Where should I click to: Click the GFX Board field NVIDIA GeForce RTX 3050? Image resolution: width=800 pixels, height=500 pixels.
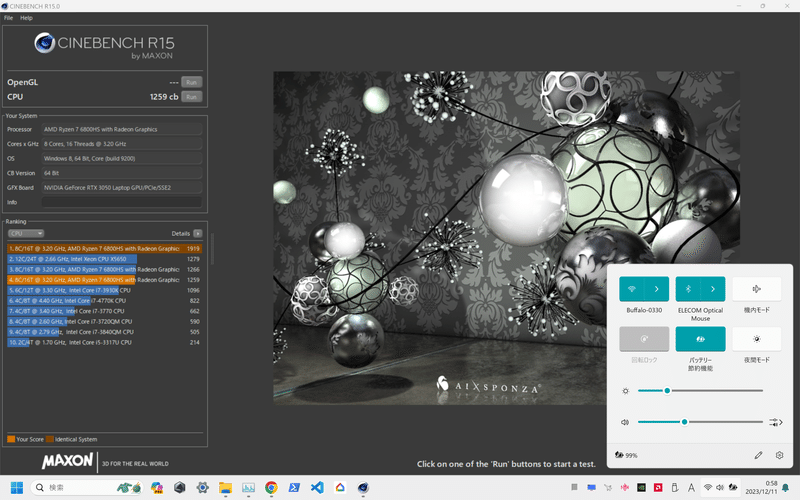[x=122, y=188]
